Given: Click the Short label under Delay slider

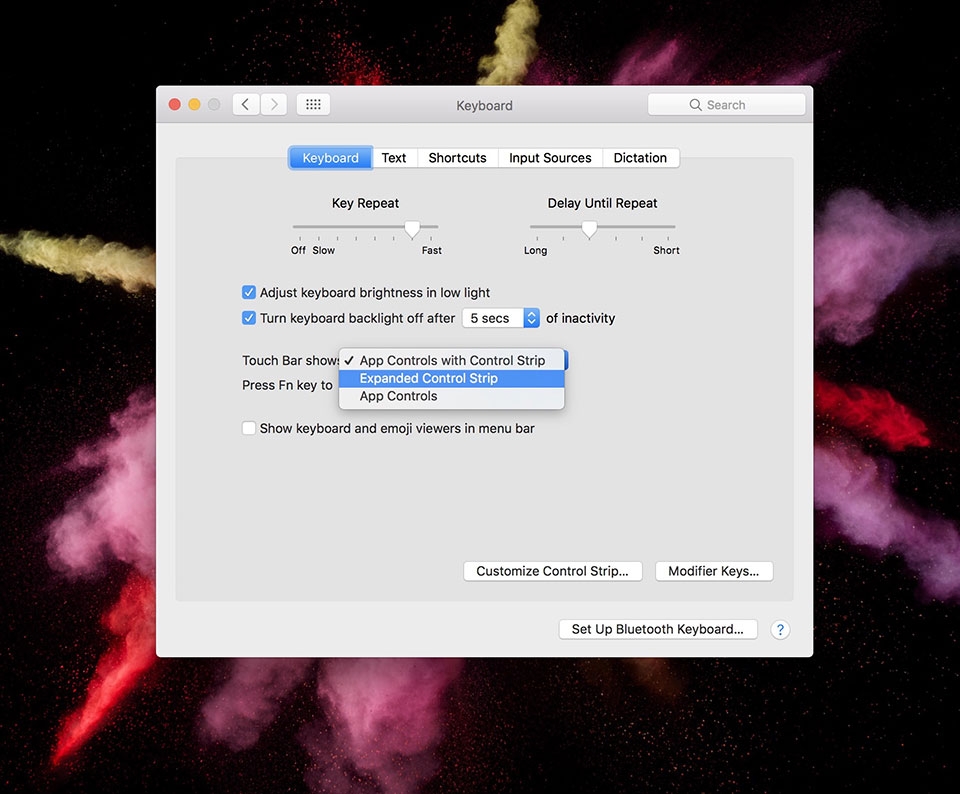Looking at the screenshot, I should [x=666, y=250].
